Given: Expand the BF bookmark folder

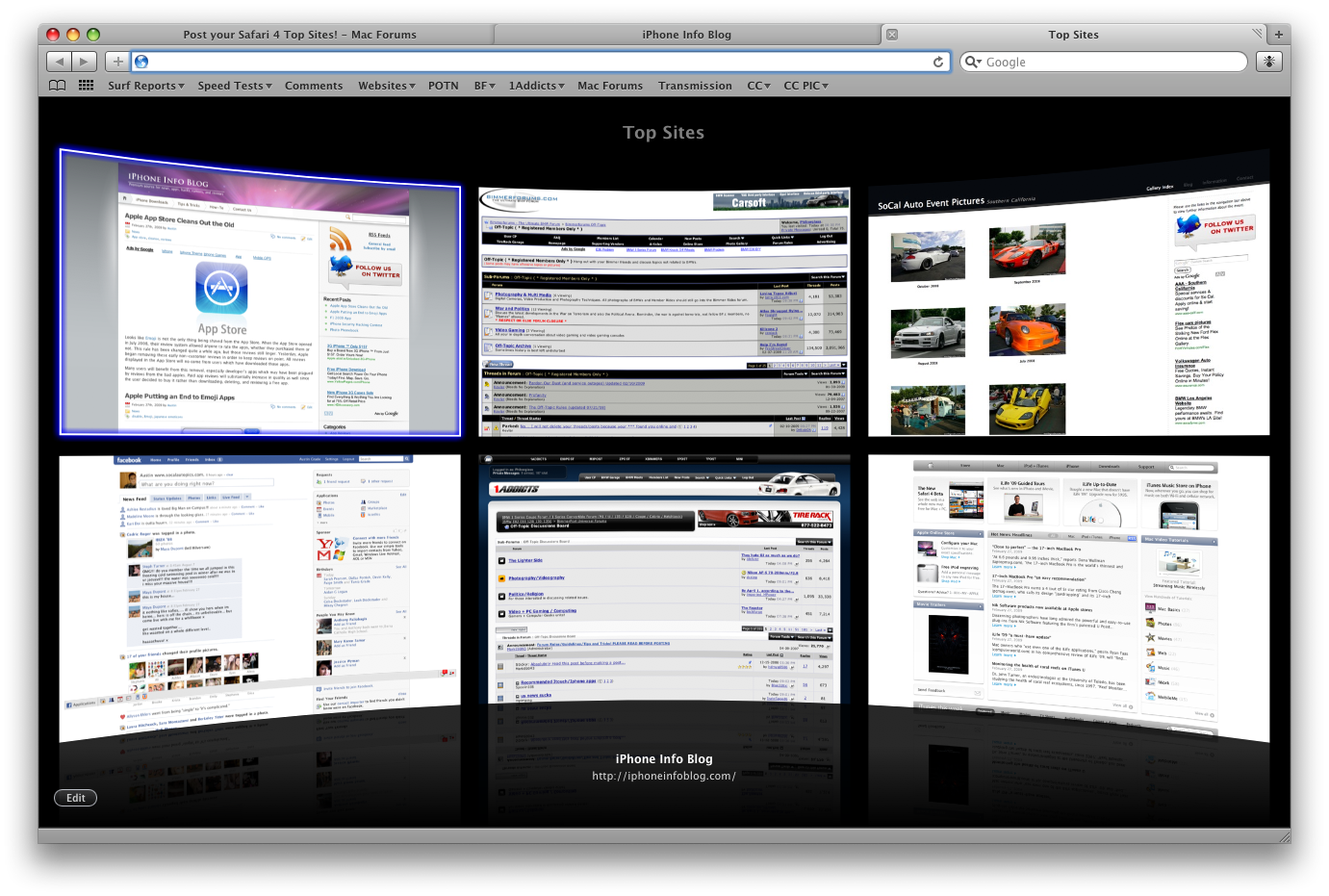Looking at the screenshot, I should click(x=485, y=86).
